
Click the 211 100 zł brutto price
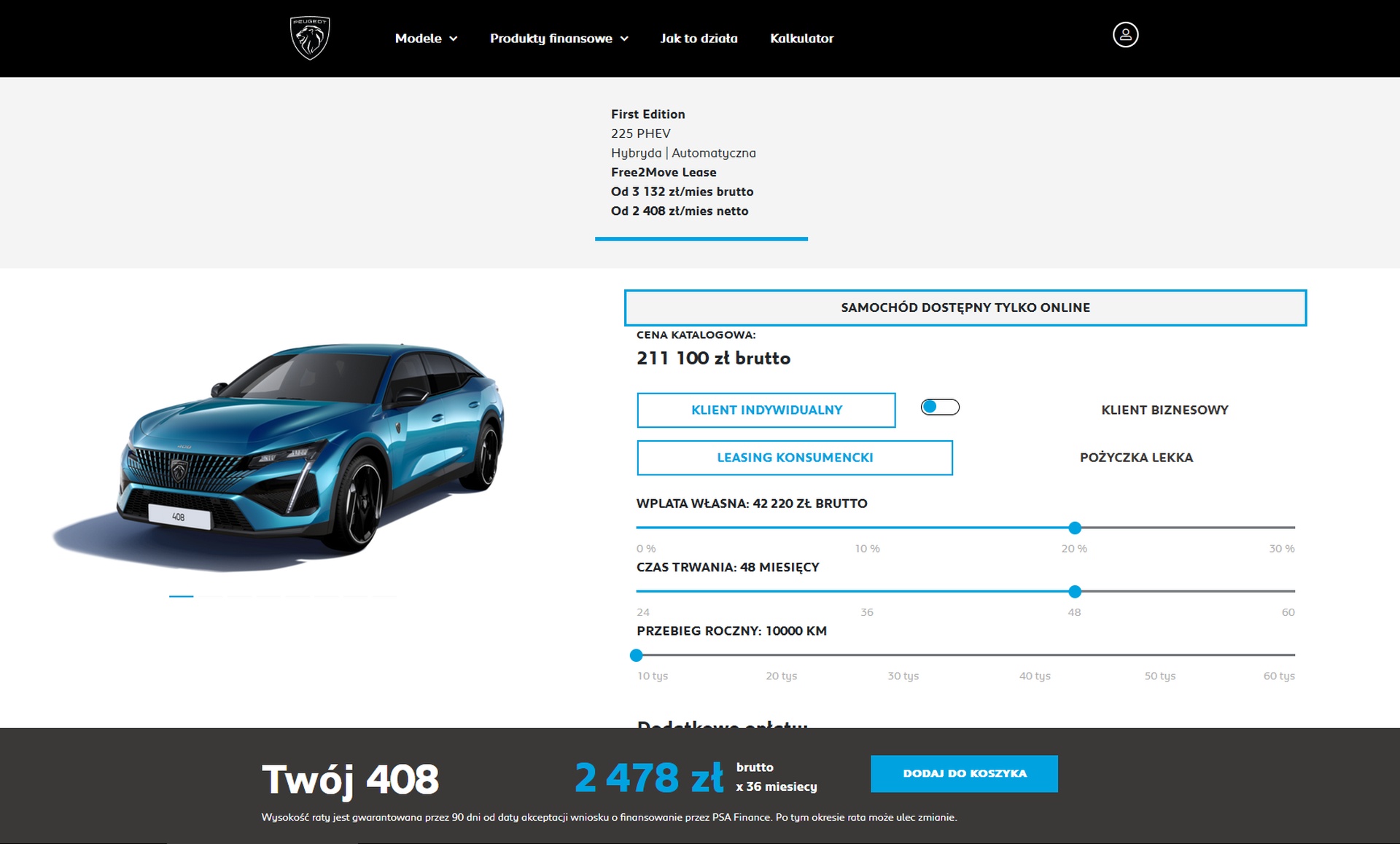(x=713, y=359)
